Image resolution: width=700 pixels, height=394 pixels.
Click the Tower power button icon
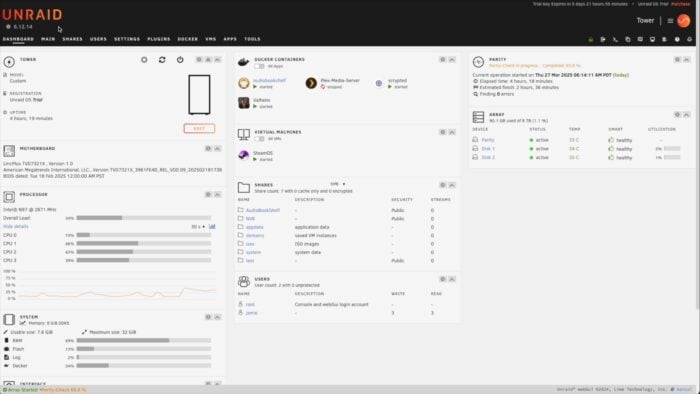pyautogui.click(x=180, y=60)
